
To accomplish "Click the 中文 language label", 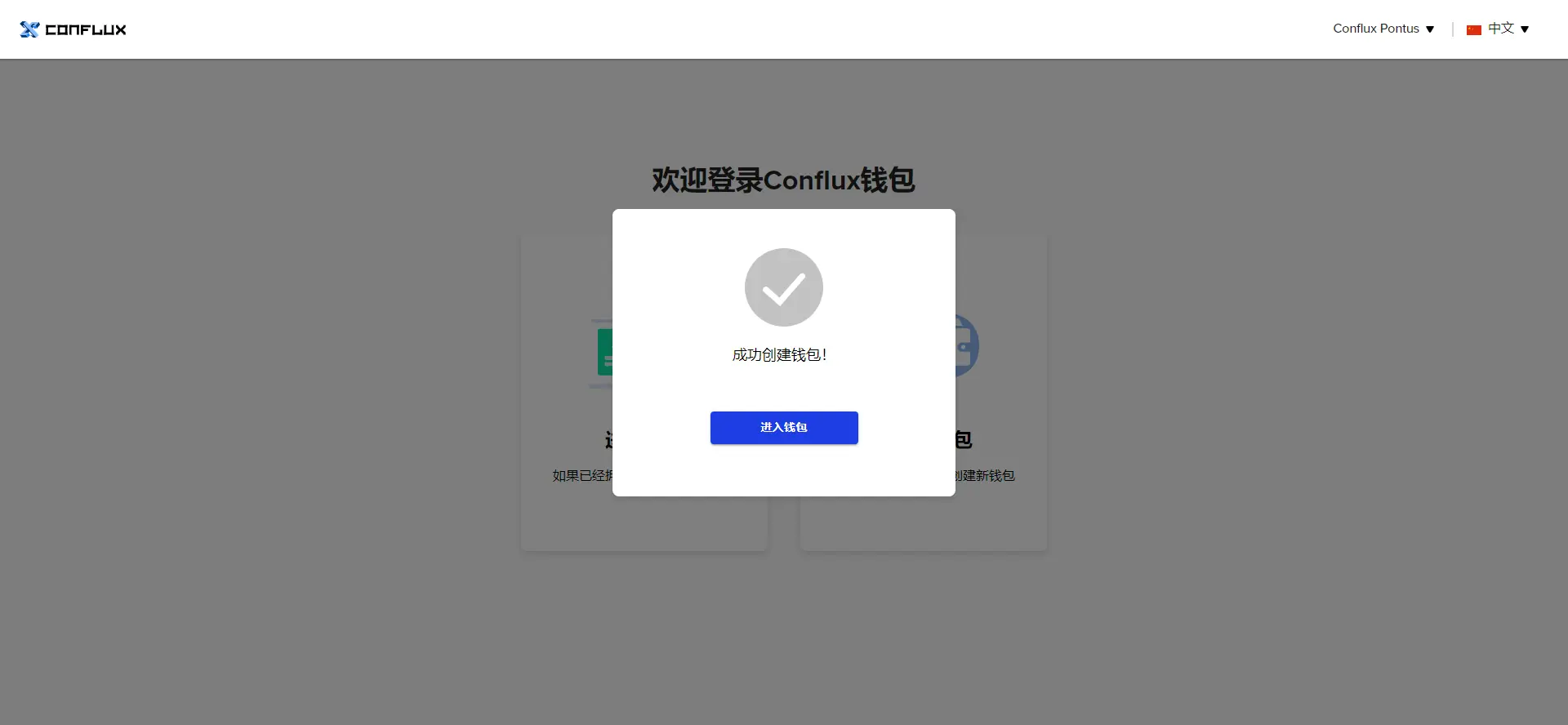I will pos(1501,29).
